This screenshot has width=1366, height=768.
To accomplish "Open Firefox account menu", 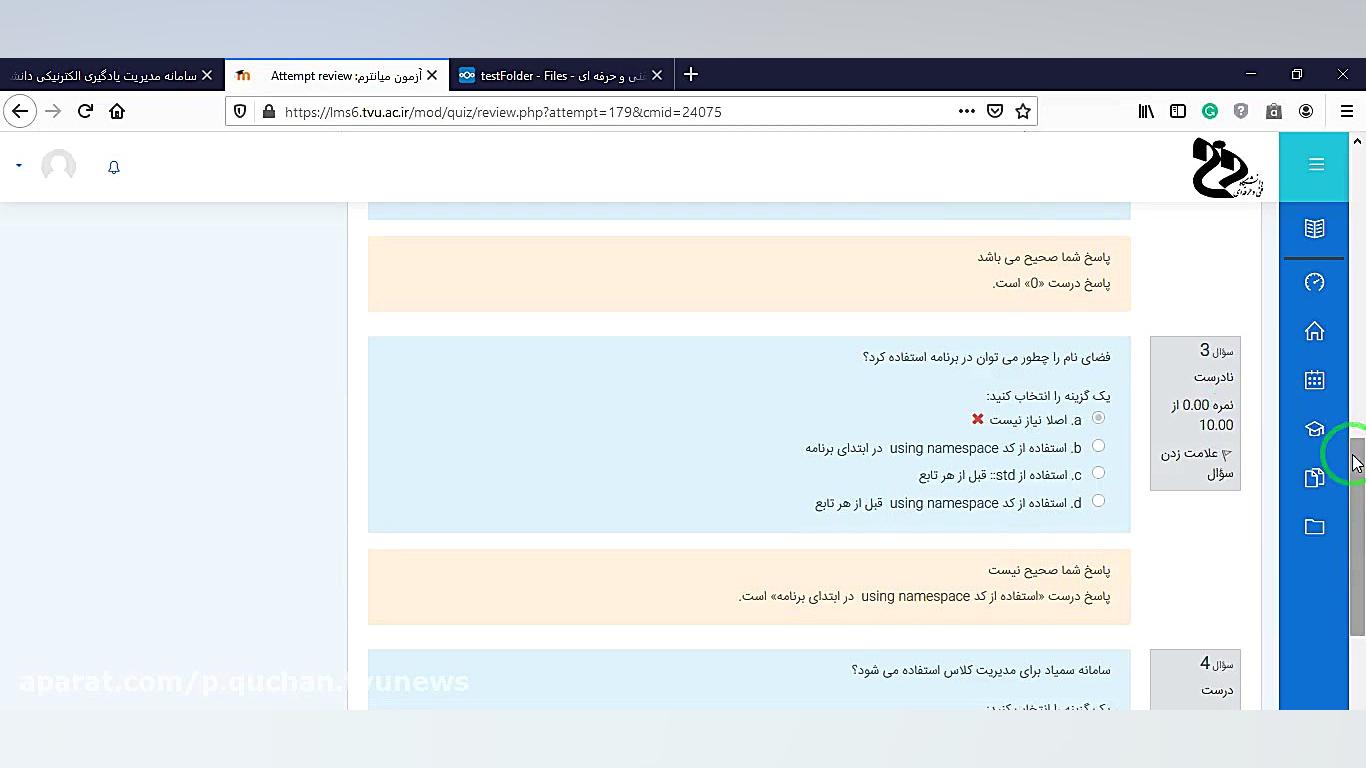I will point(1306,111).
